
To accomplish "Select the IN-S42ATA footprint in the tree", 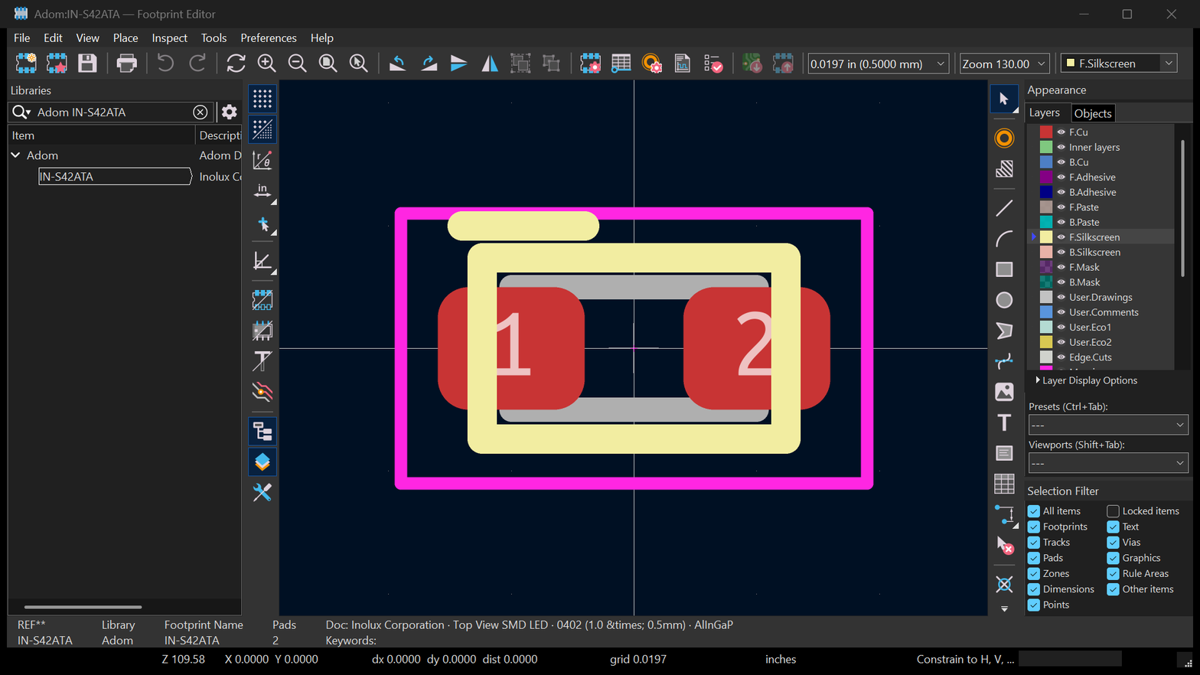I will pyautogui.click(x=114, y=176).
